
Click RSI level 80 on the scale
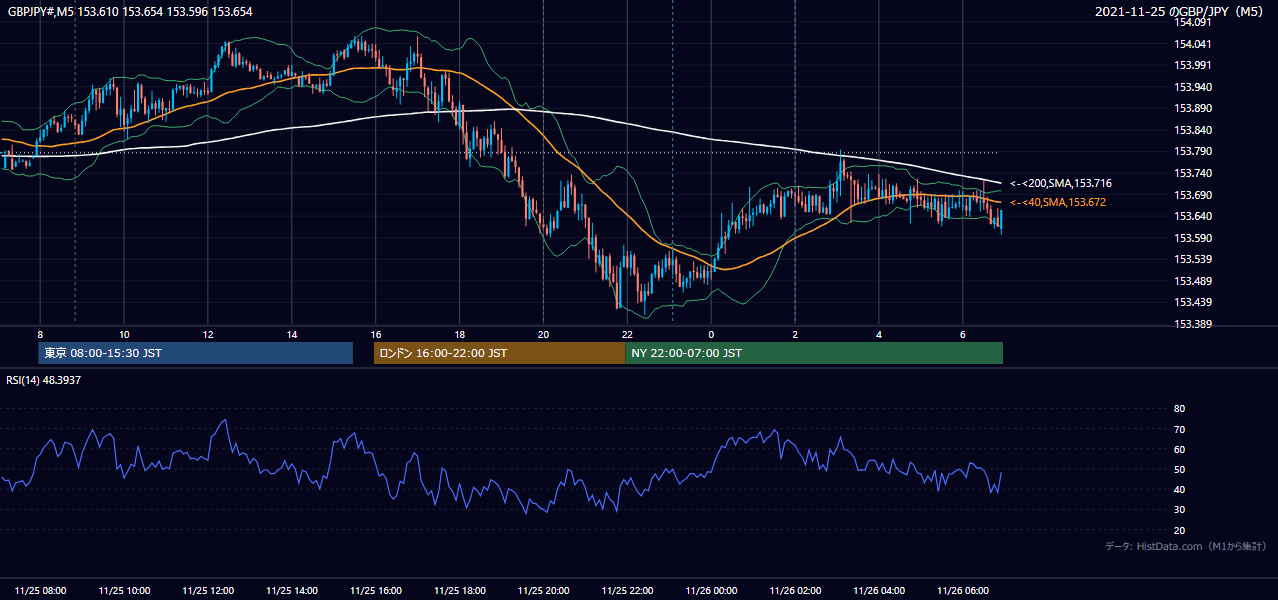point(1180,409)
